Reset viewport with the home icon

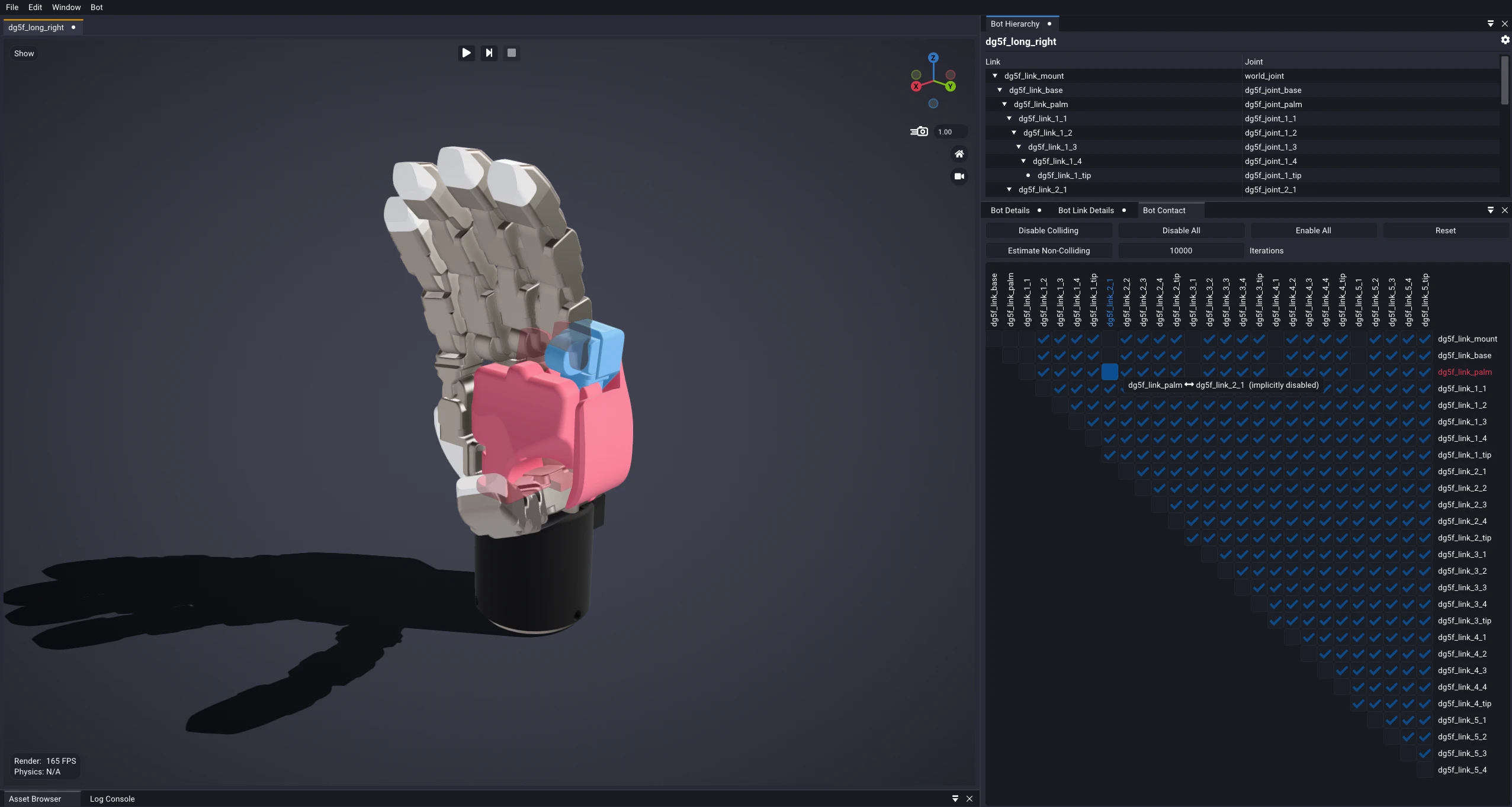[x=959, y=154]
